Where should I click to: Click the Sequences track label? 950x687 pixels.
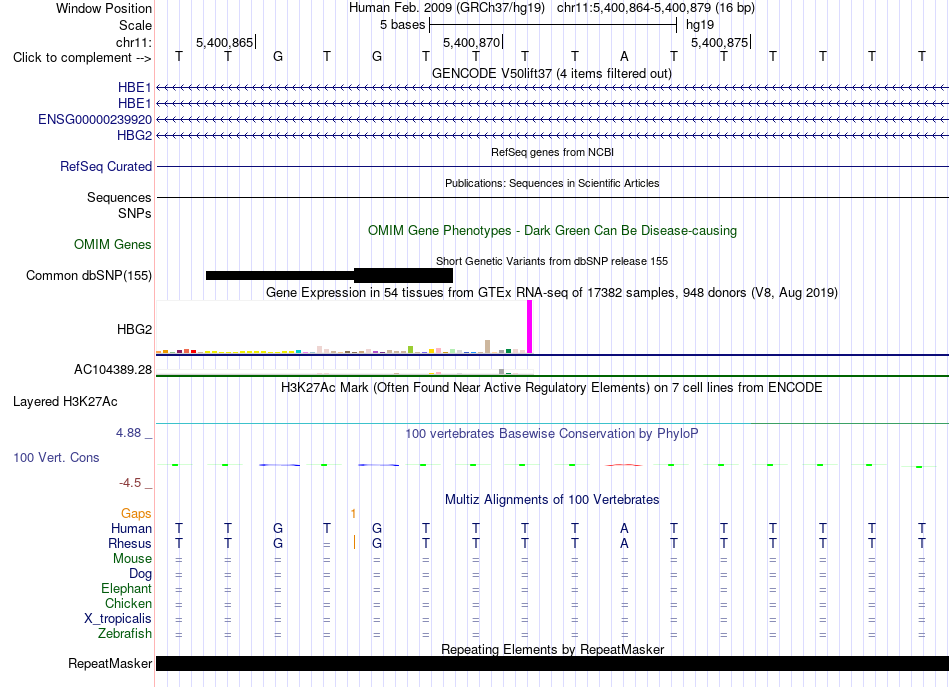pyautogui.click(x=119, y=197)
